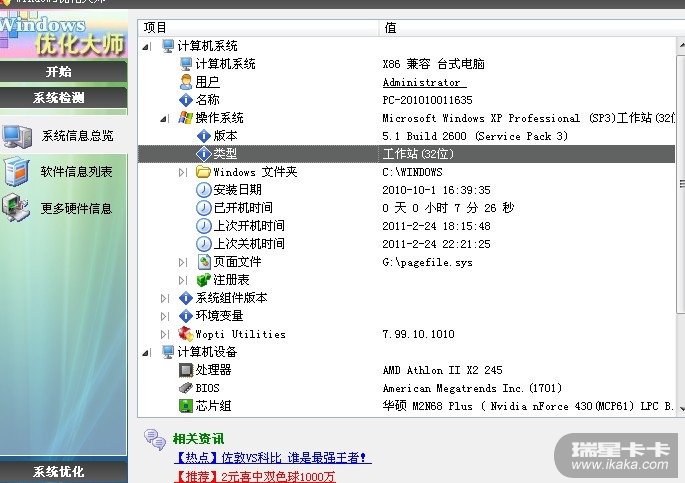Click the 名称 info icon
685x483 pixels.
coord(186,100)
